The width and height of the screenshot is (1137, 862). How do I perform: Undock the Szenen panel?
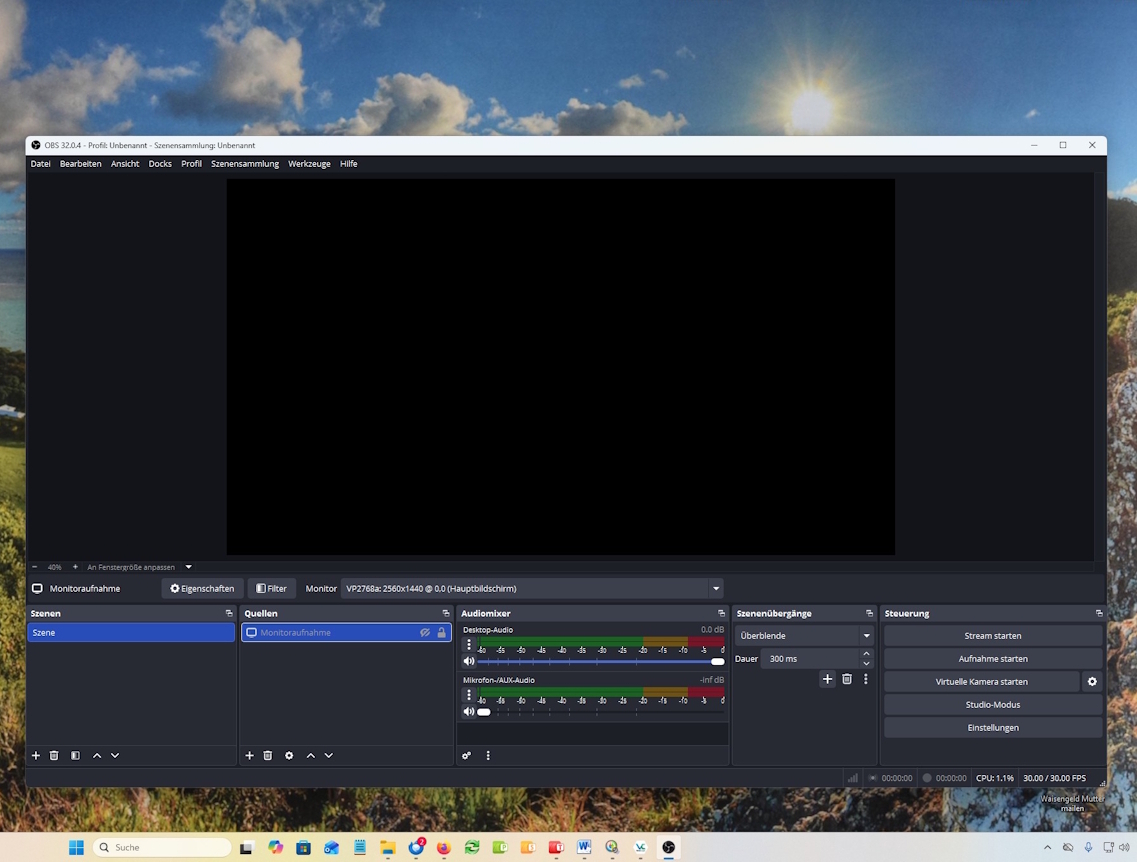229,613
